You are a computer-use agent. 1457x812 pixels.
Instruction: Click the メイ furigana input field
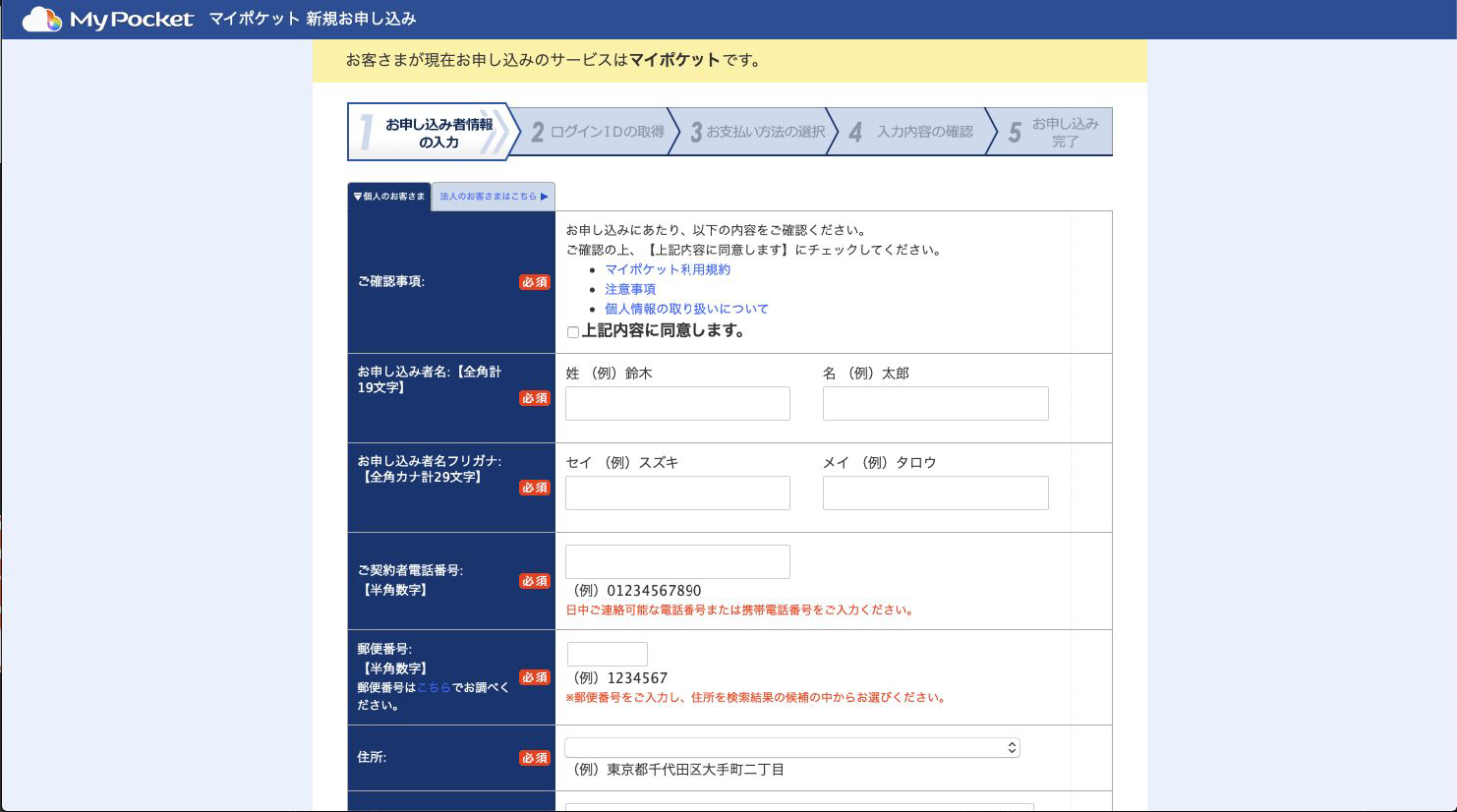pos(936,493)
